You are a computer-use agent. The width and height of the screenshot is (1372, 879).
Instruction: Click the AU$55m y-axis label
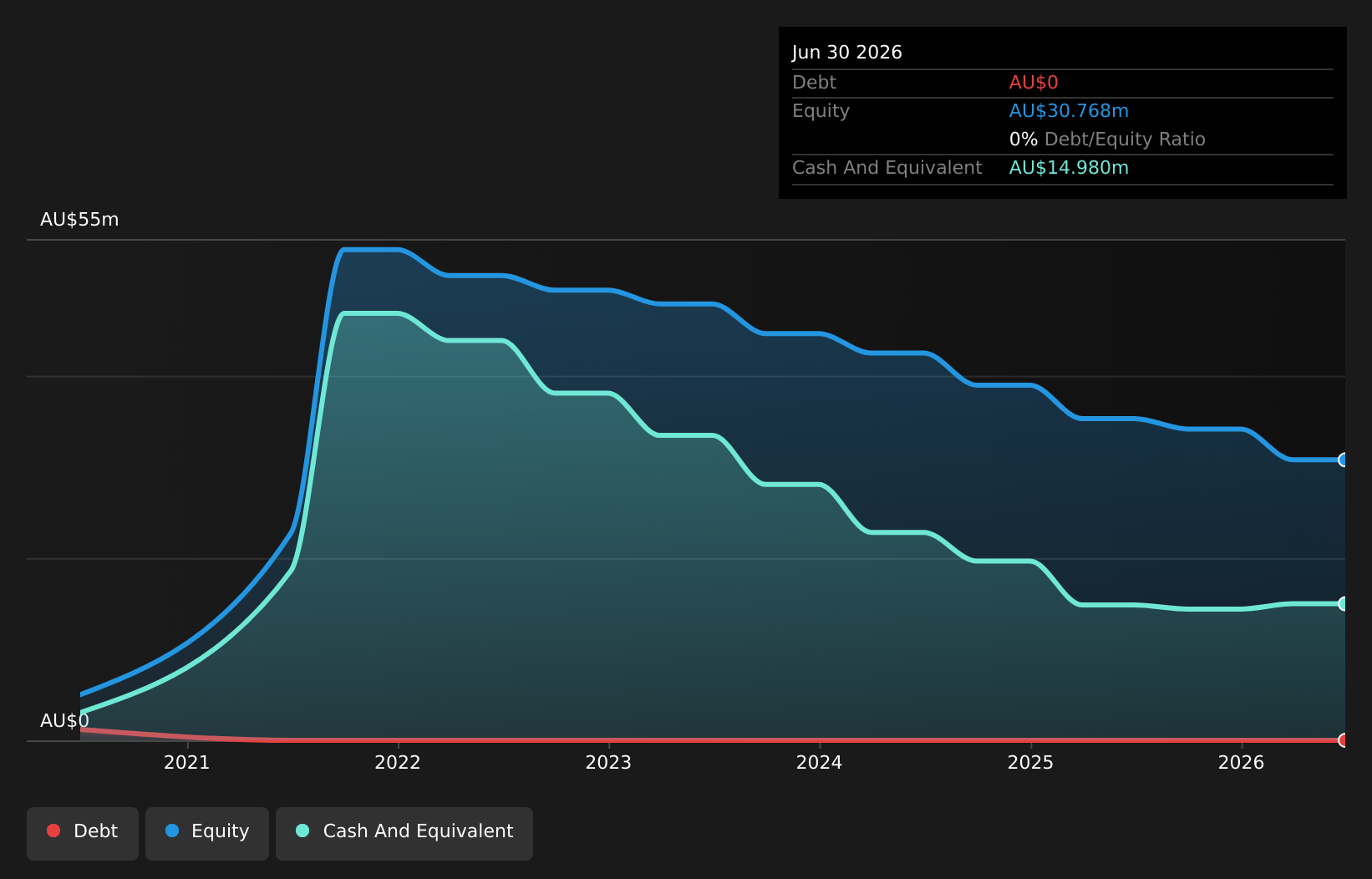point(79,220)
